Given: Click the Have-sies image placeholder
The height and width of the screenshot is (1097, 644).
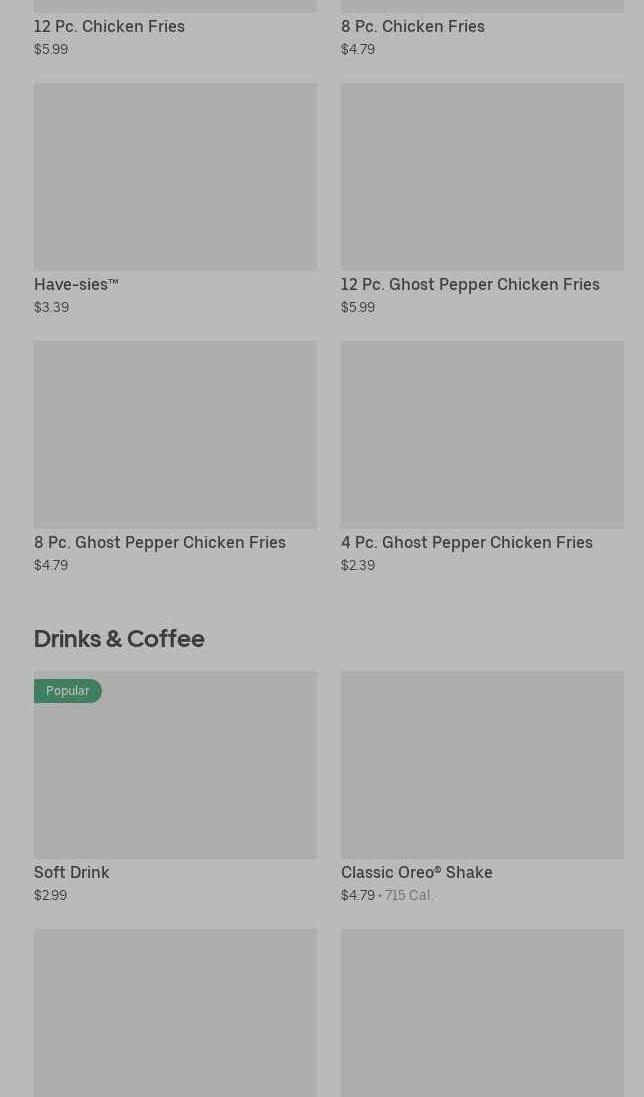Looking at the screenshot, I should point(175,177).
